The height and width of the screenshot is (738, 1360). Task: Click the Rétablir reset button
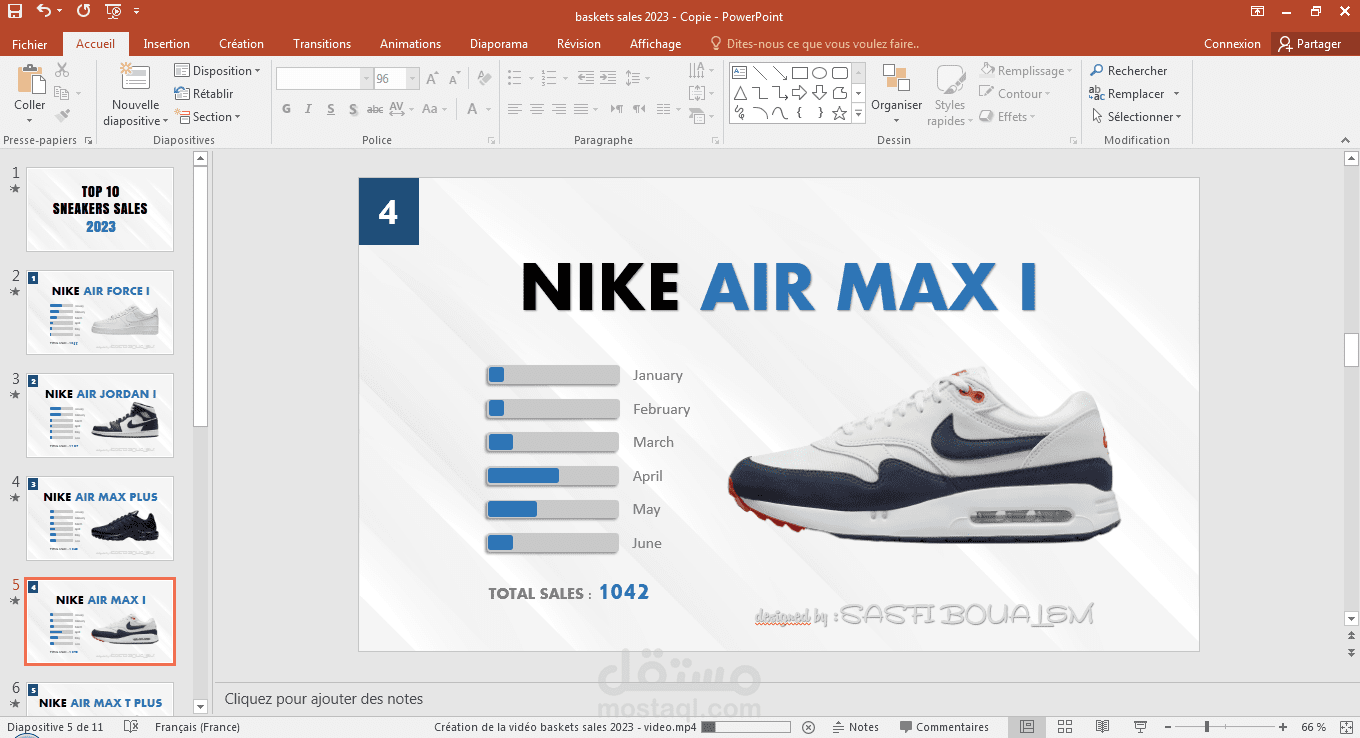pyautogui.click(x=204, y=94)
